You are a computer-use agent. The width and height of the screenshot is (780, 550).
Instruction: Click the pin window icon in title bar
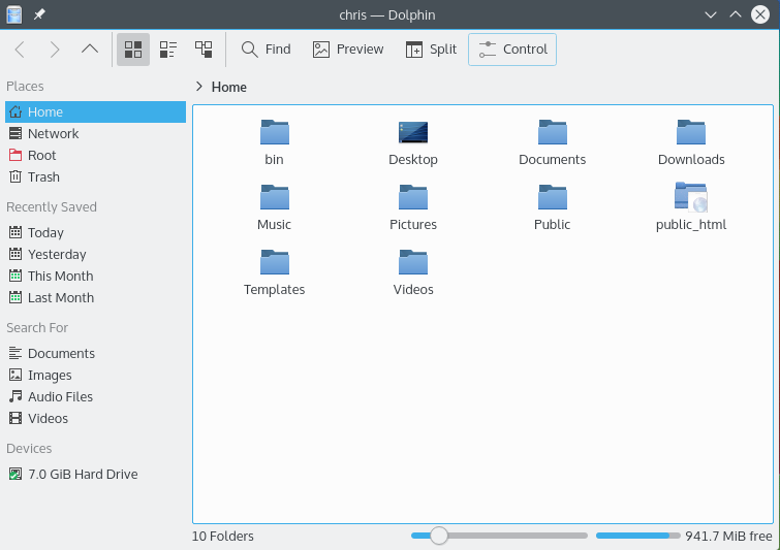point(39,15)
